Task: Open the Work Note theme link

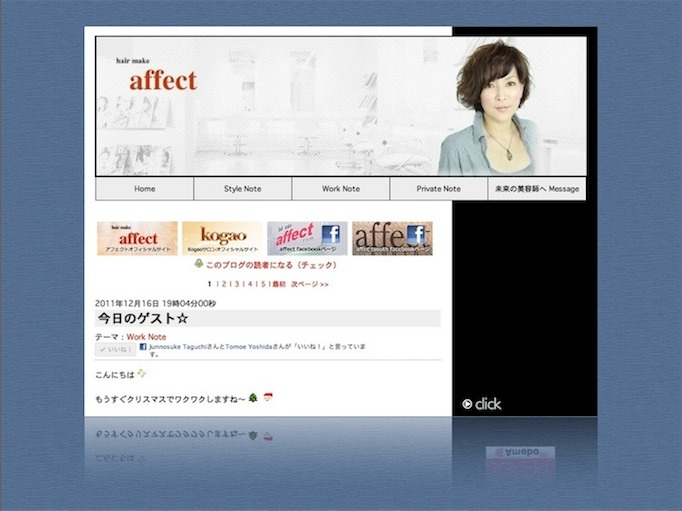Action: point(146,337)
